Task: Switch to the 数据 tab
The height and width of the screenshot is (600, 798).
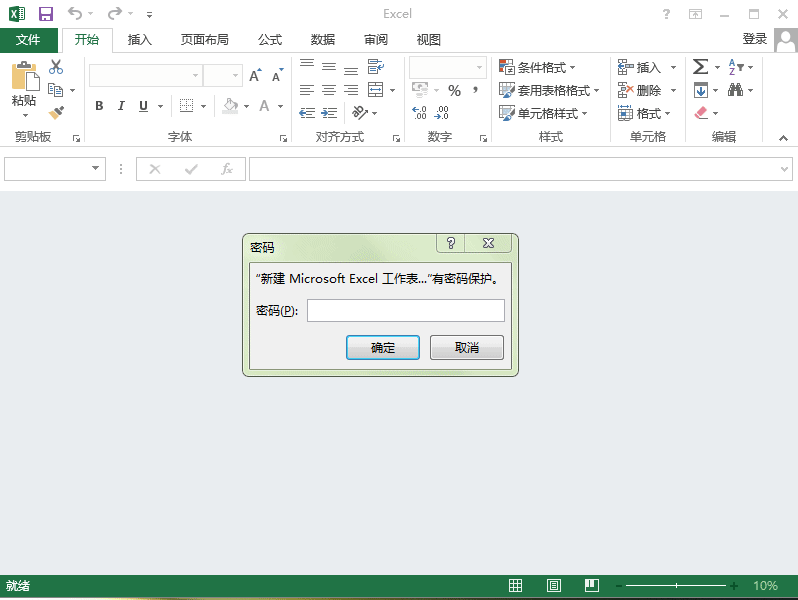Action: click(x=323, y=40)
